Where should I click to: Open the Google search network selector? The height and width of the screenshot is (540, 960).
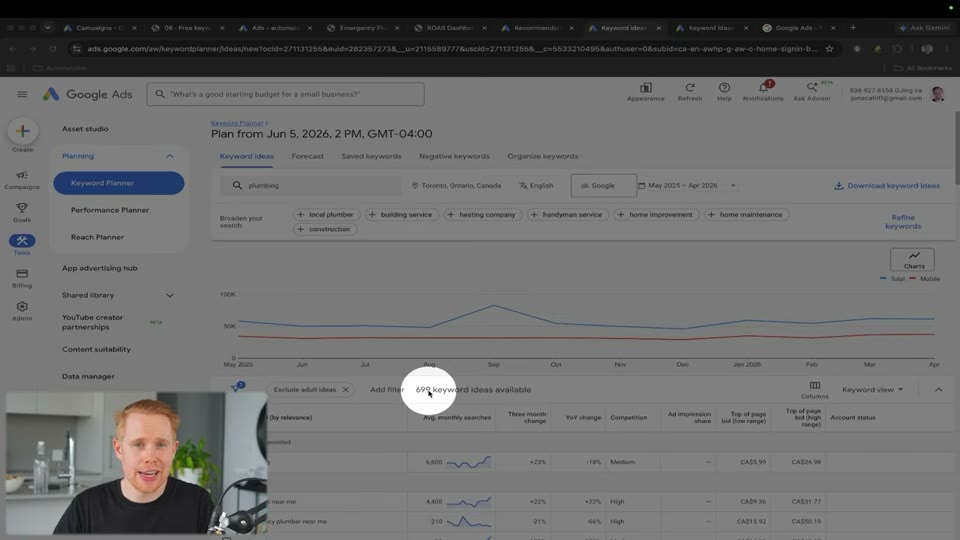pyautogui.click(x=603, y=186)
